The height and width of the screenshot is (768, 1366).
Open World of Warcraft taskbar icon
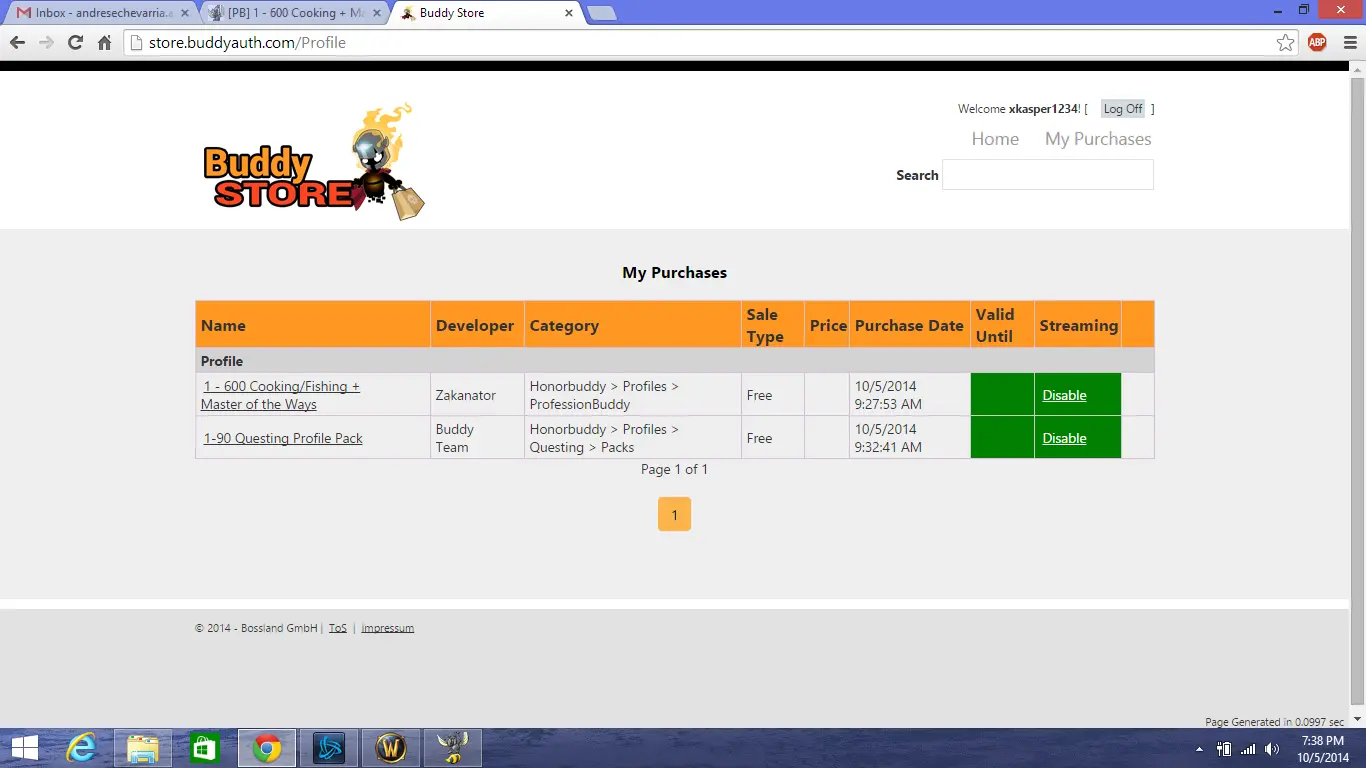click(390, 748)
